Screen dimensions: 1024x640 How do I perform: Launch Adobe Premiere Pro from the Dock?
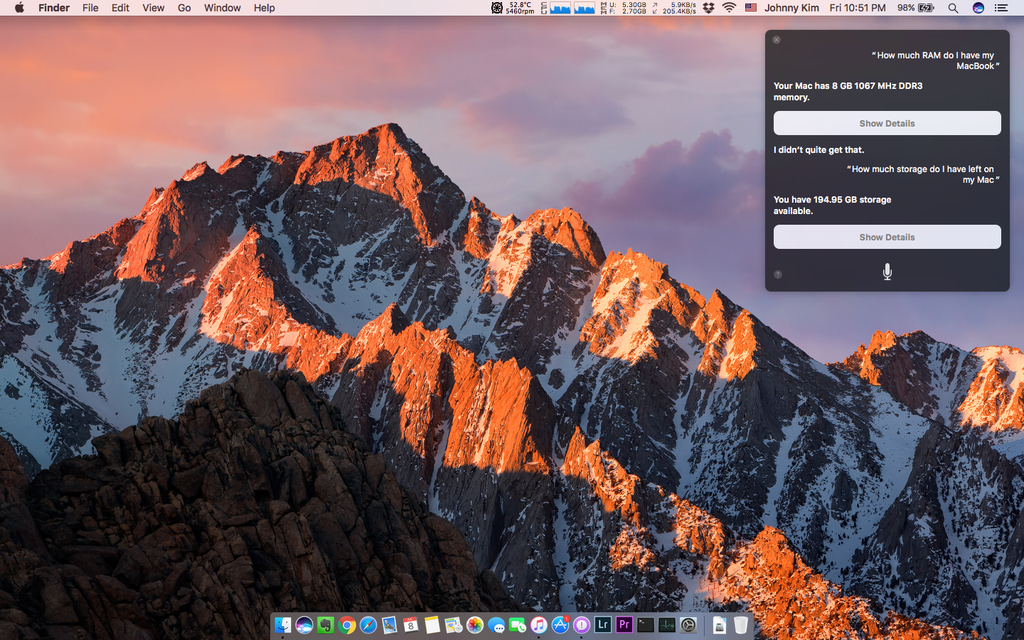pyautogui.click(x=624, y=625)
